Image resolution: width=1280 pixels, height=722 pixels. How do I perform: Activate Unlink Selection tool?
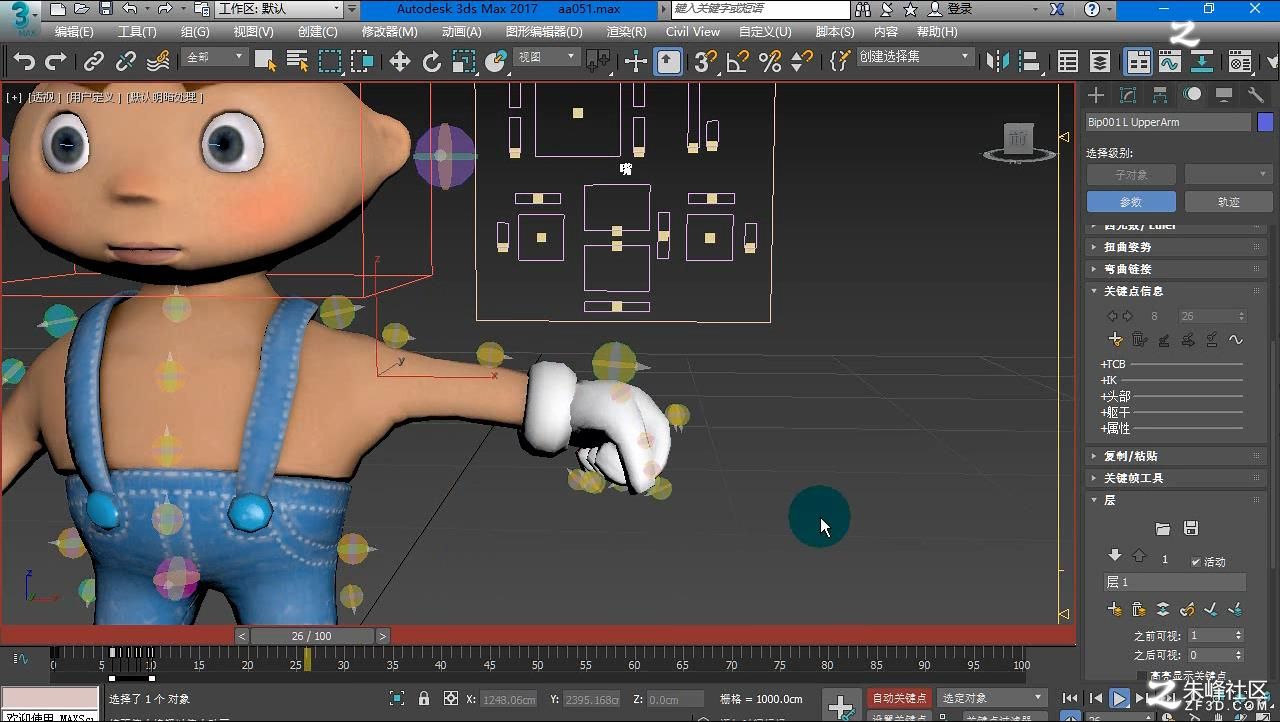pos(126,62)
